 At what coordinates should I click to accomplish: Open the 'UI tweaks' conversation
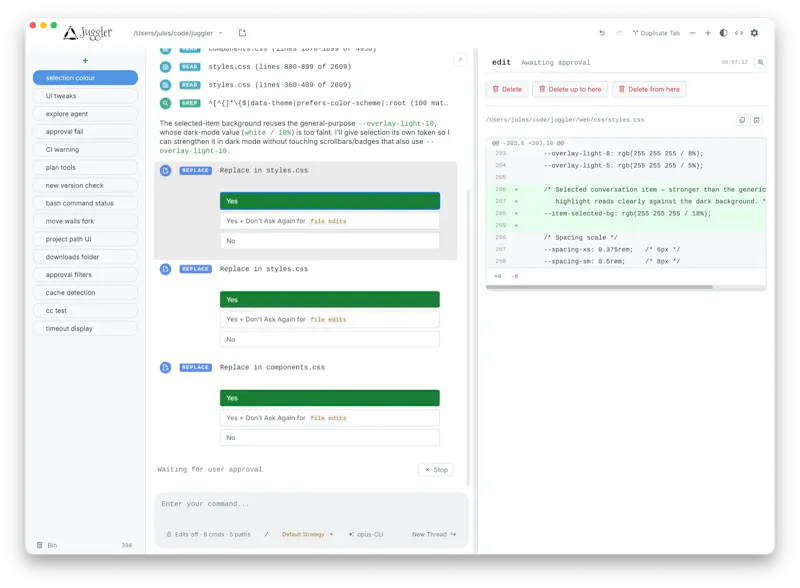[x=85, y=96]
